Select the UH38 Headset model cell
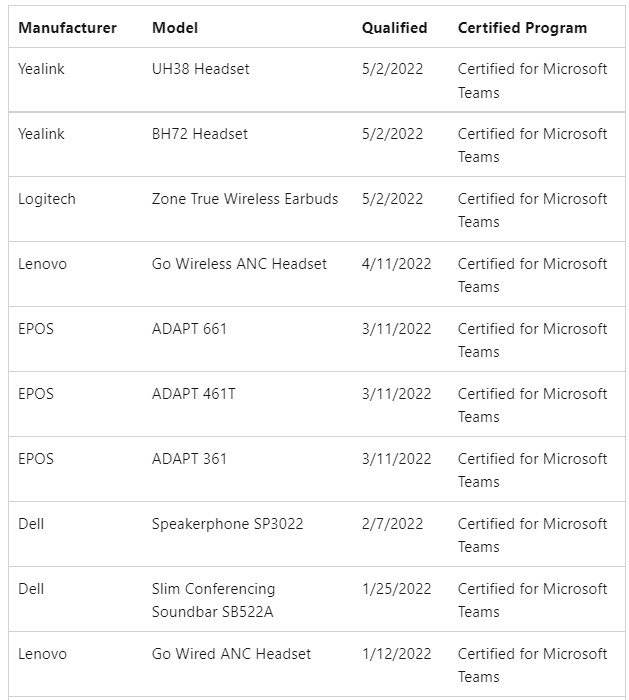Screen dimensions: 629x700 pyautogui.click(x=200, y=69)
